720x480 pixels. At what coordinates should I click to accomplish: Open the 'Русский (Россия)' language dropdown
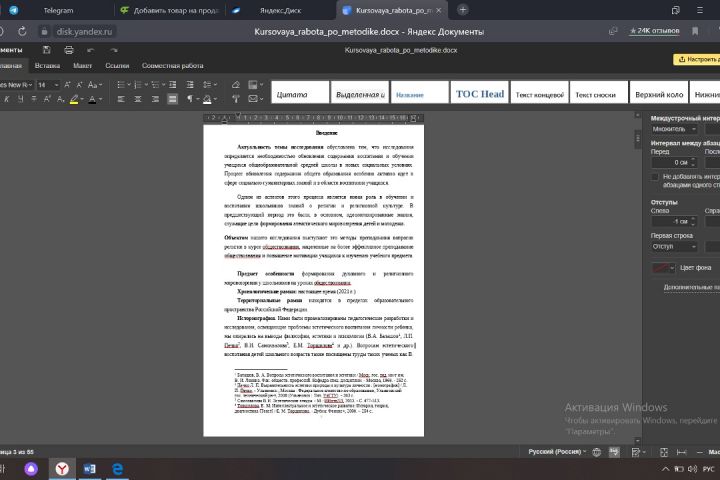tap(557, 452)
